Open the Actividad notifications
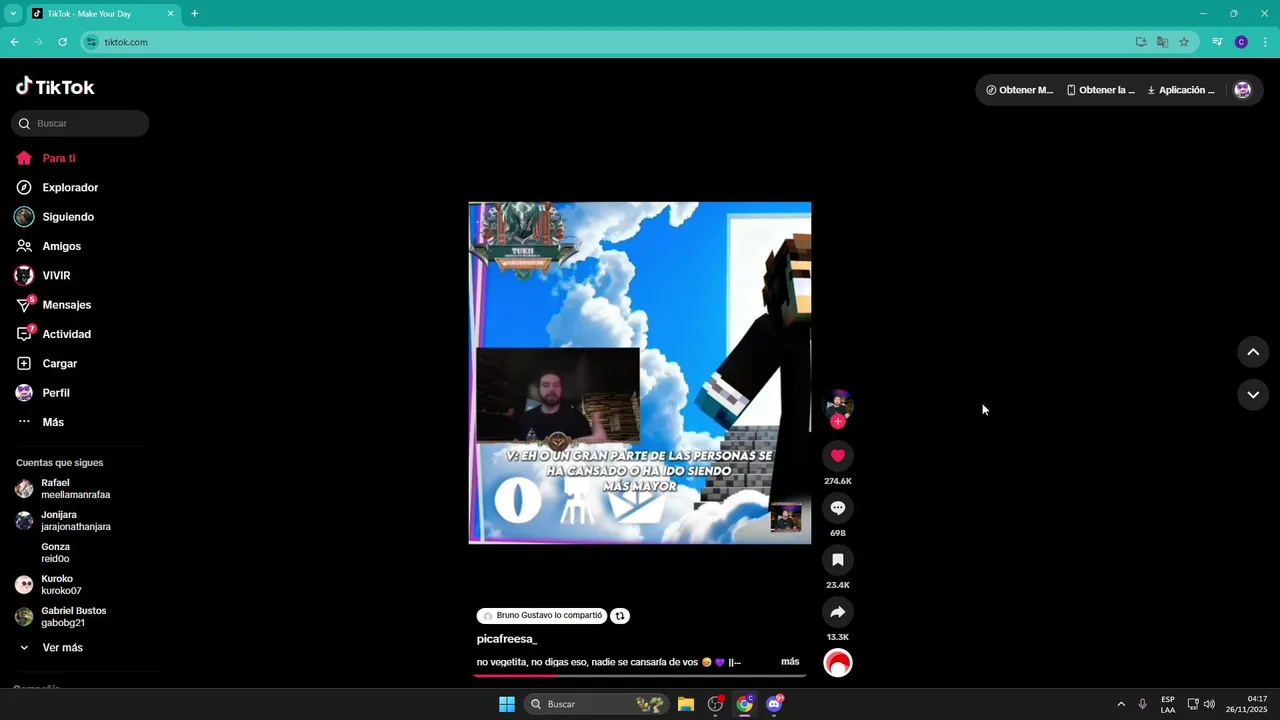Viewport: 1280px width, 720px height. [x=66, y=334]
